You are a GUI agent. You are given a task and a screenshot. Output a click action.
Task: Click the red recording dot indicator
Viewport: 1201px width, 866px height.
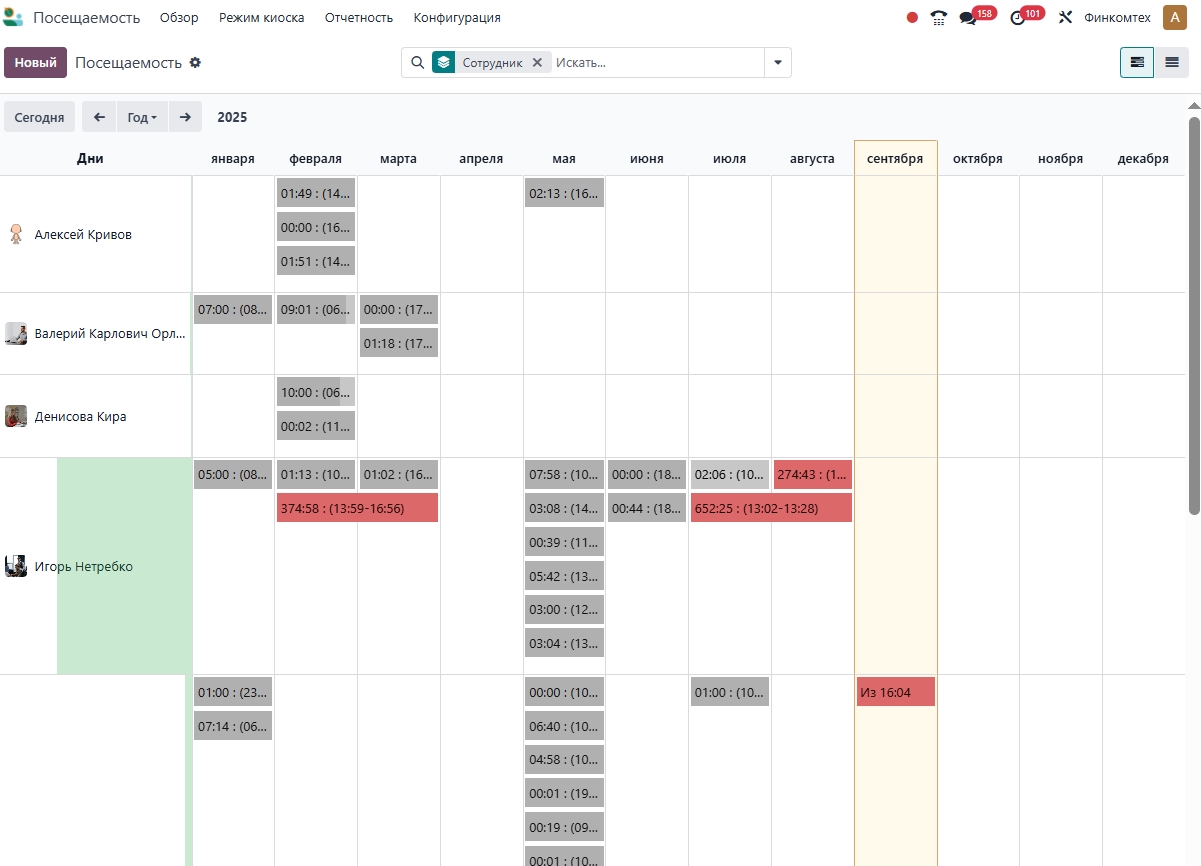(x=912, y=18)
